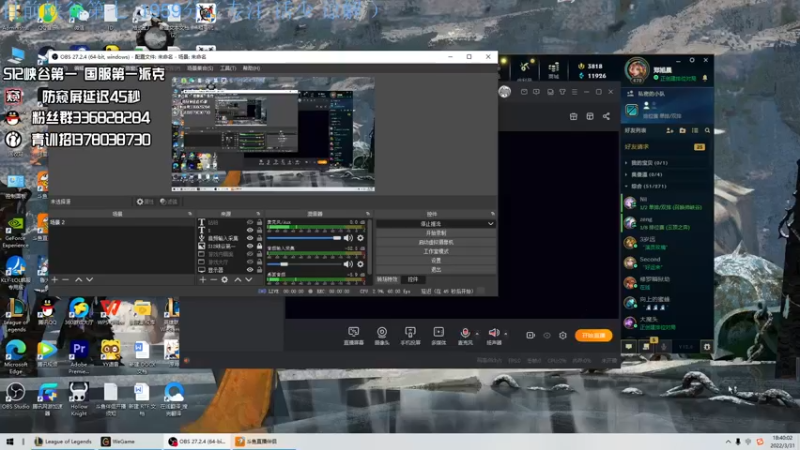Click the share icon in streaming app
Viewport: 800px width, 450px height.
click(606, 116)
